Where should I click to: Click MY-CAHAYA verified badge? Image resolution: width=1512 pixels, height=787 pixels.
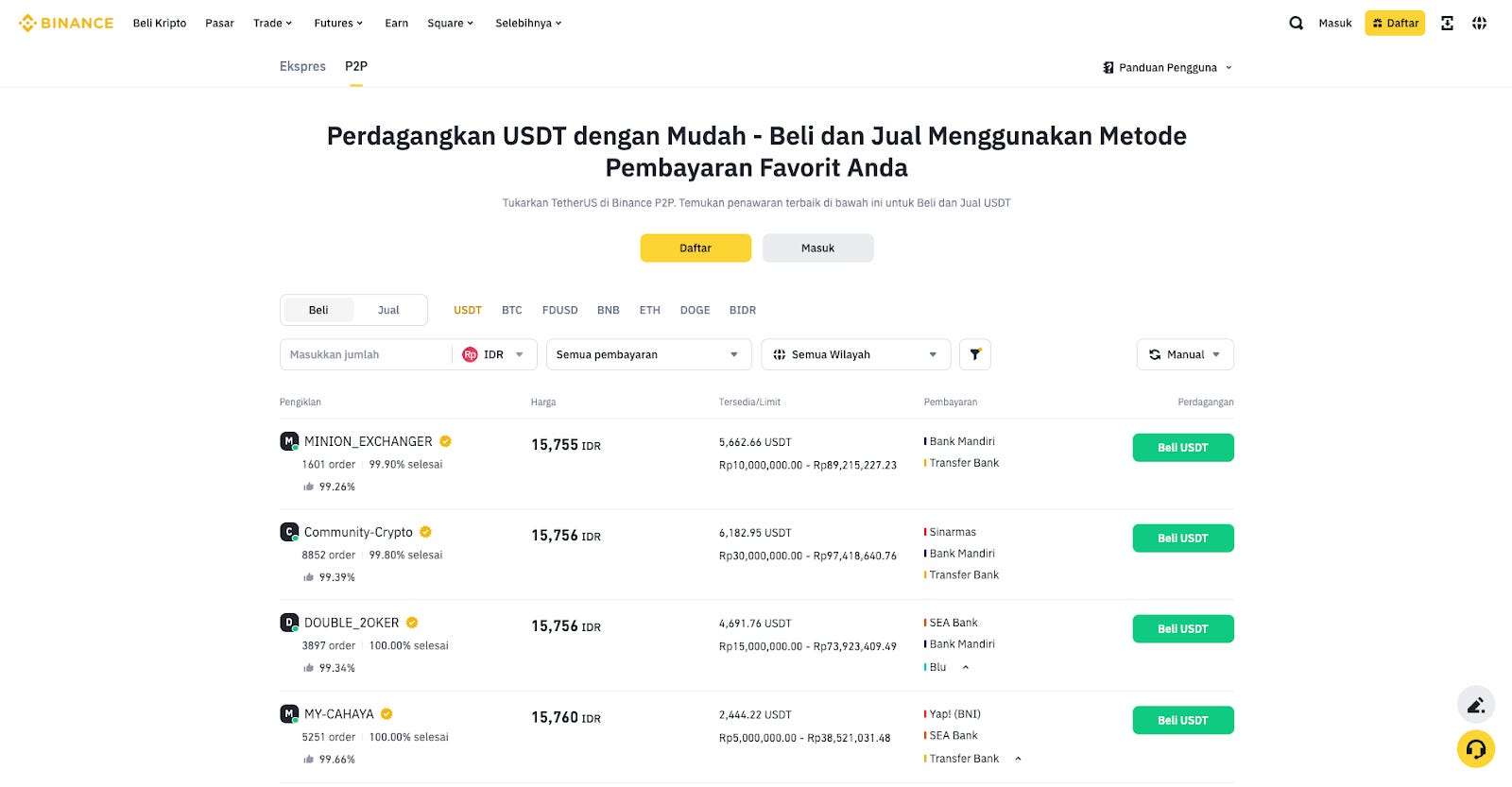387,713
